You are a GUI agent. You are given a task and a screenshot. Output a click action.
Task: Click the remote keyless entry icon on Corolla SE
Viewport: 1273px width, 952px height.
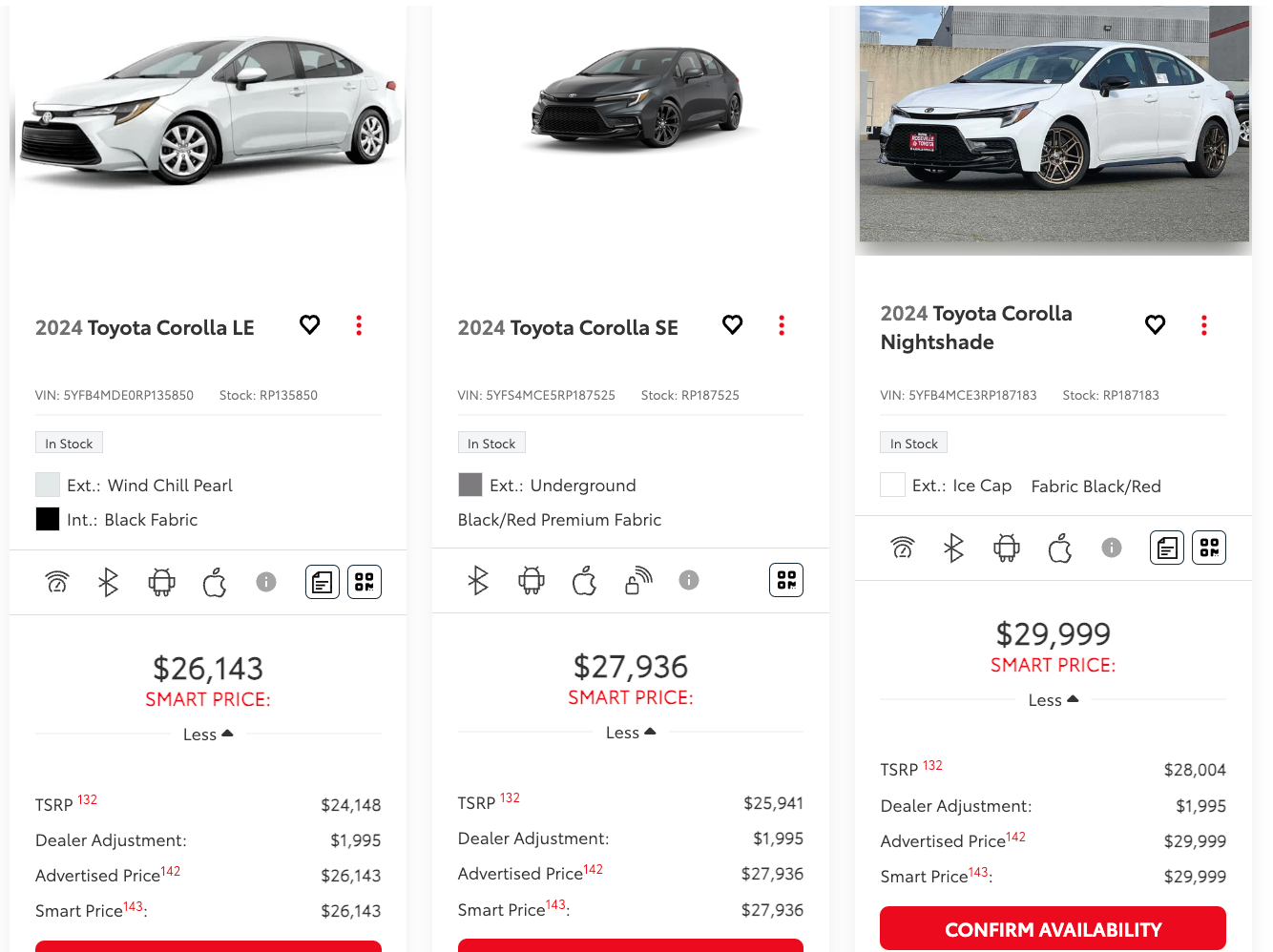638,580
